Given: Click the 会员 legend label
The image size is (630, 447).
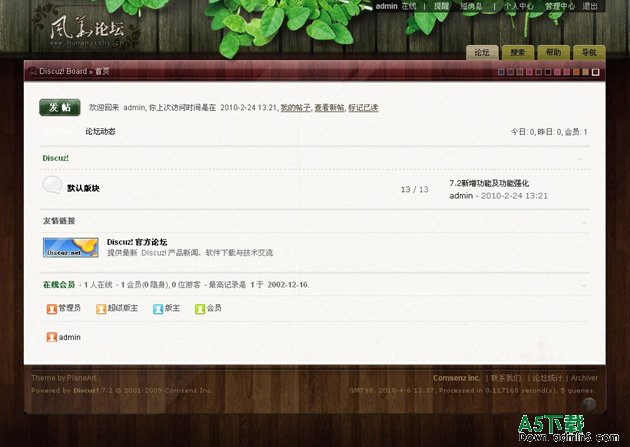Looking at the screenshot, I should (x=214, y=308).
